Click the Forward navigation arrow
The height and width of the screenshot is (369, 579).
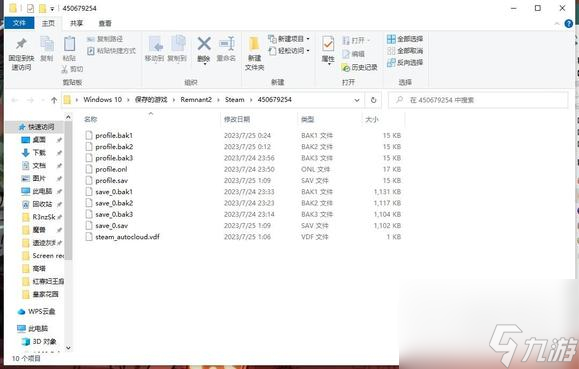tap(30, 100)
